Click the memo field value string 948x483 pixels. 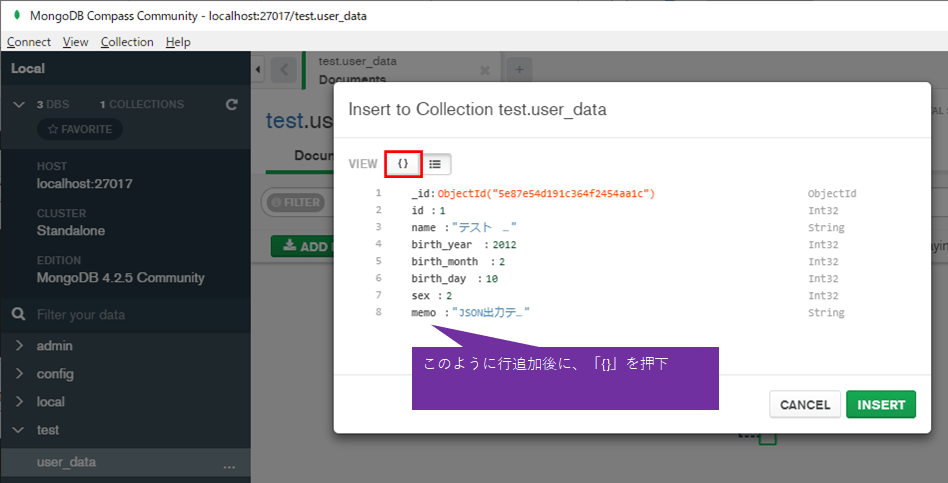pos(491,313)
